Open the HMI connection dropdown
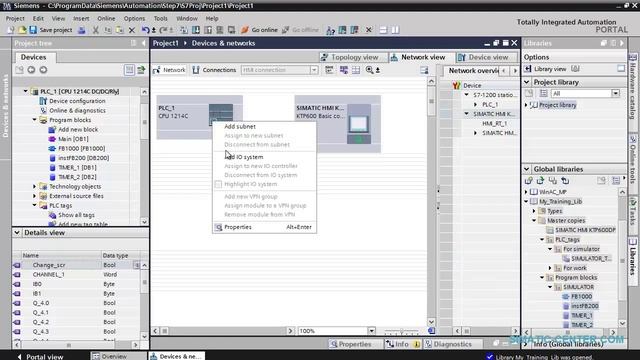Screen dimensions: 640x360 tap(313, 70)
